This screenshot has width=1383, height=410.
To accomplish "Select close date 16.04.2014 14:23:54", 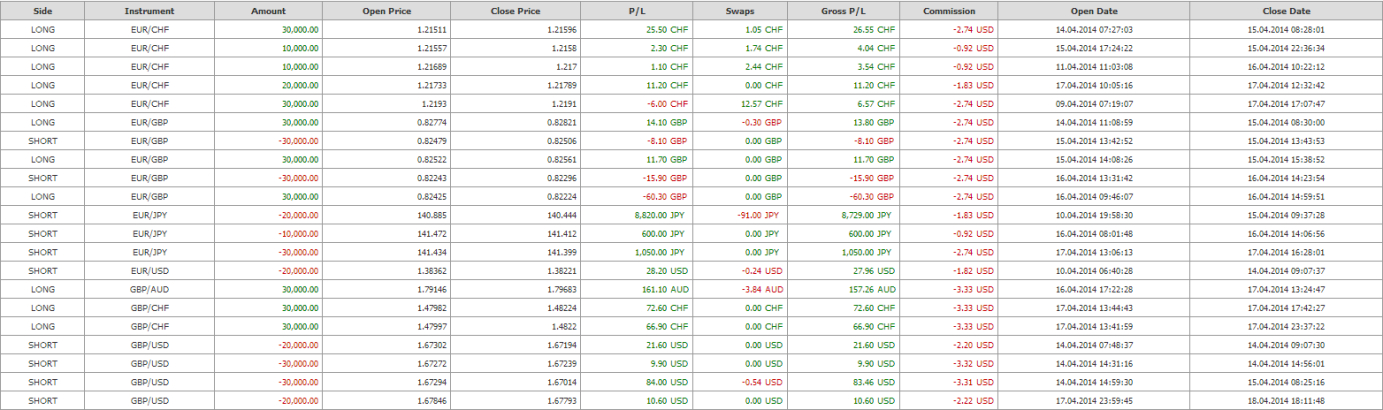I will coord(1286,178).
